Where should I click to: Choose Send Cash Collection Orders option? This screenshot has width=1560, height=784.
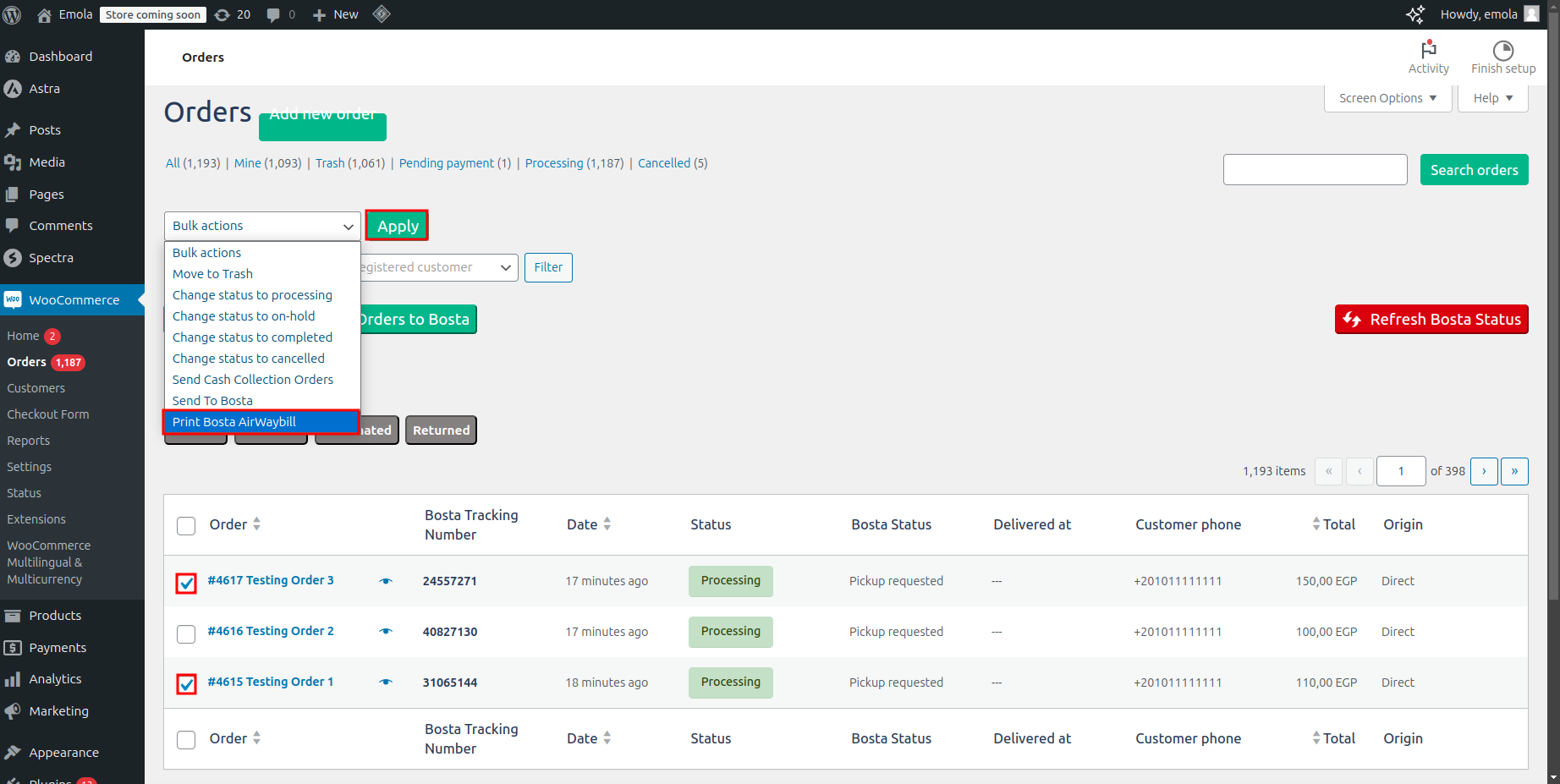262,380
